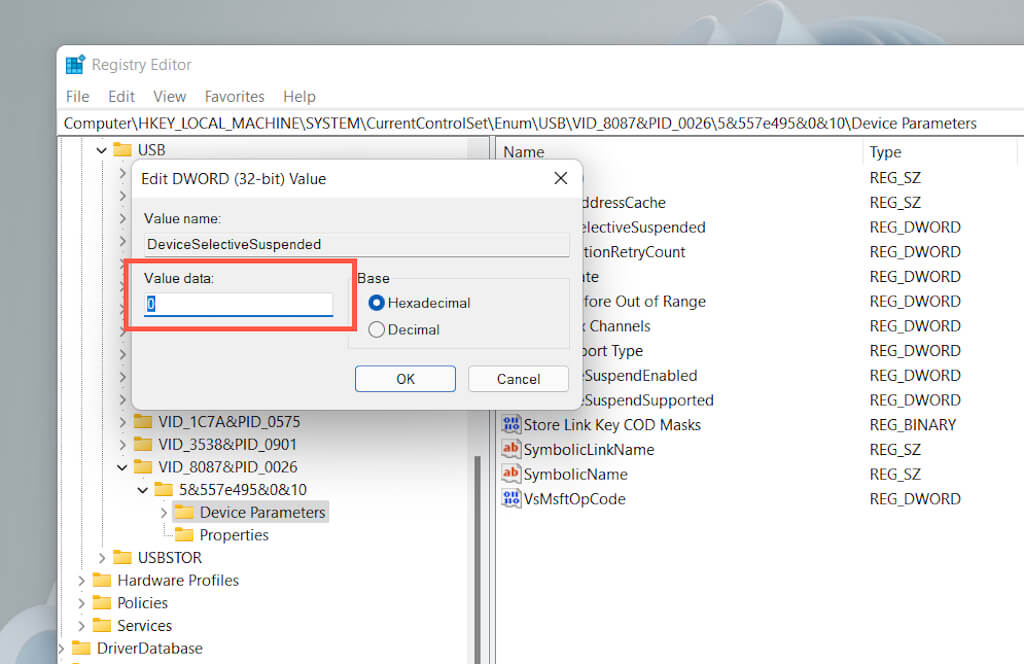Screen dimensions: 1024x664
Task: Click the DWORD icon beside VsMsftOpCode
Action: [511, 499]
